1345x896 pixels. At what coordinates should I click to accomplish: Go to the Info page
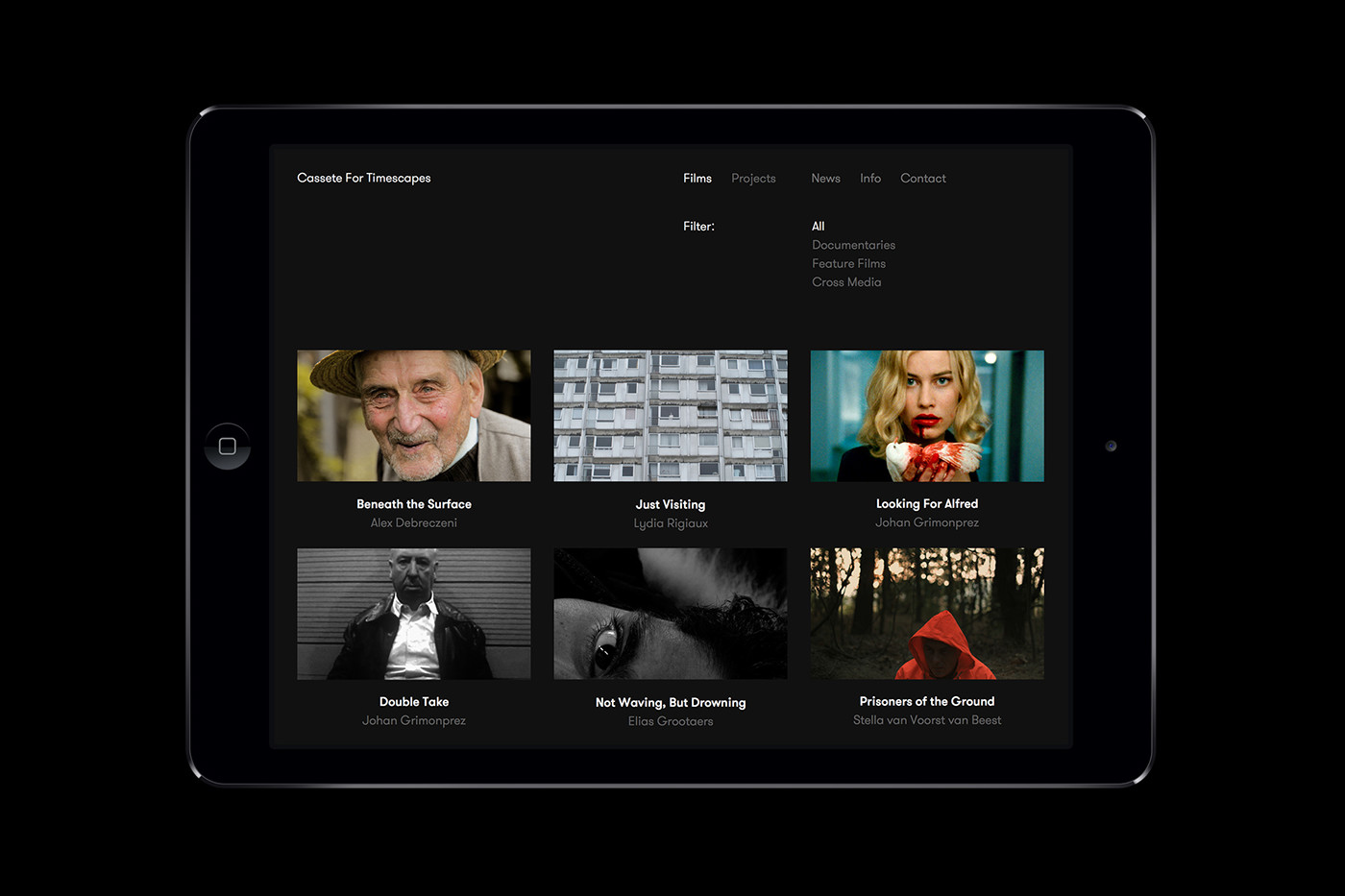[869, 179]
